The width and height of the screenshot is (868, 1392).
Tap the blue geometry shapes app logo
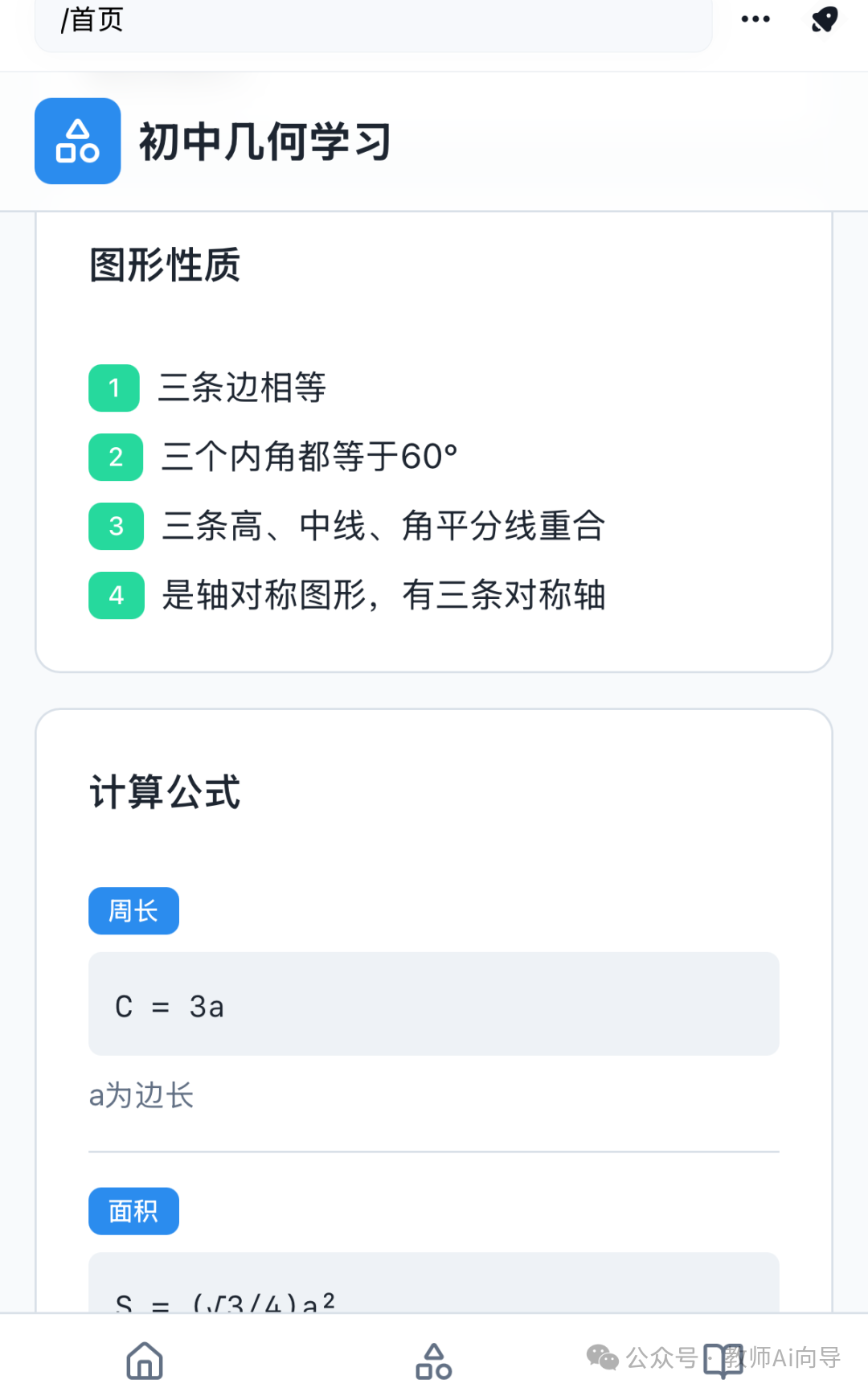pos(77,141)
